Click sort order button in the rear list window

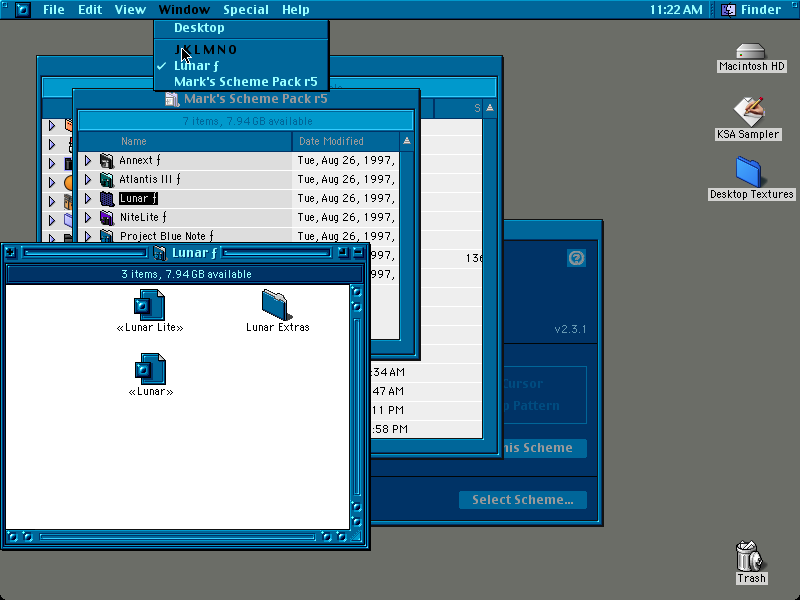pyautogui.click(x=490, y=108)
